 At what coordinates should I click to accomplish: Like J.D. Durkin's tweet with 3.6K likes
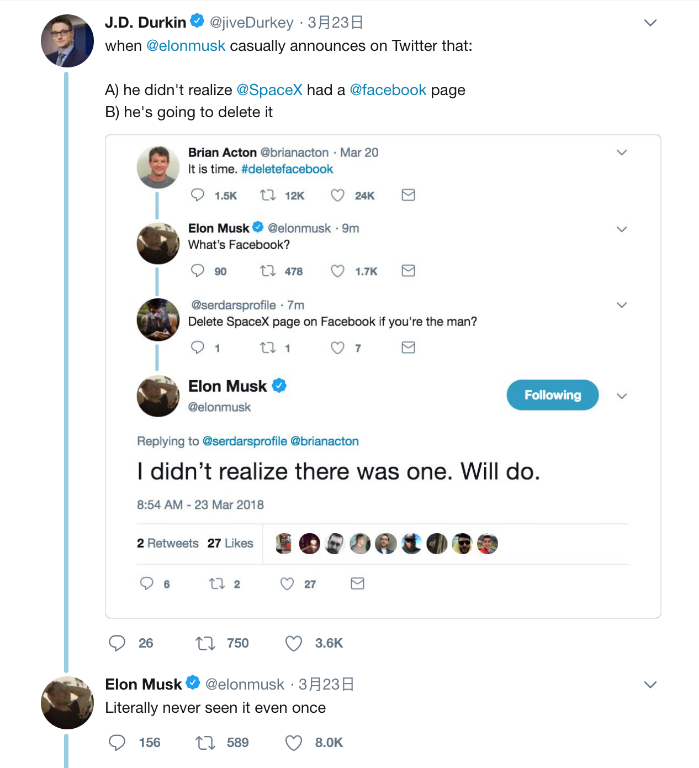pyautogui.click(x=294, y=643)
